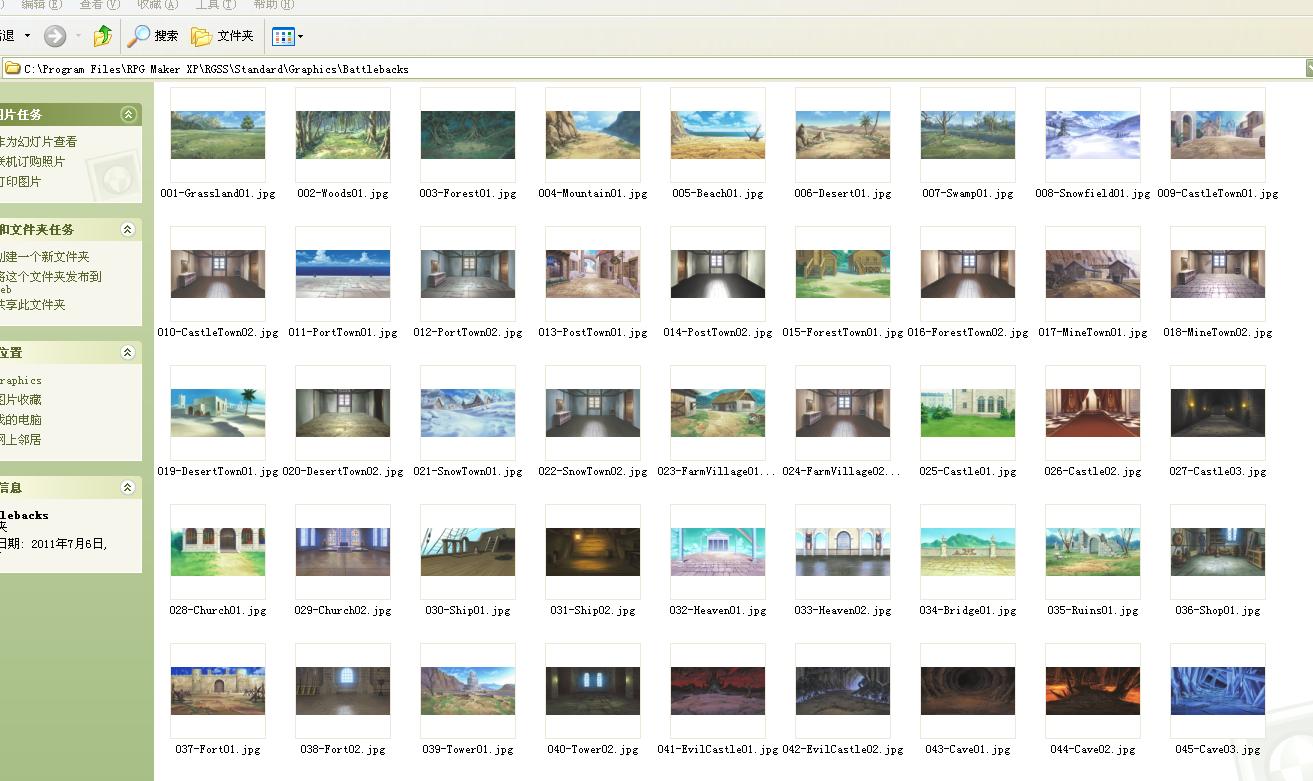The image size is (1313, 781).
Task: Click the address bar path field
Action: click(654, 69)
